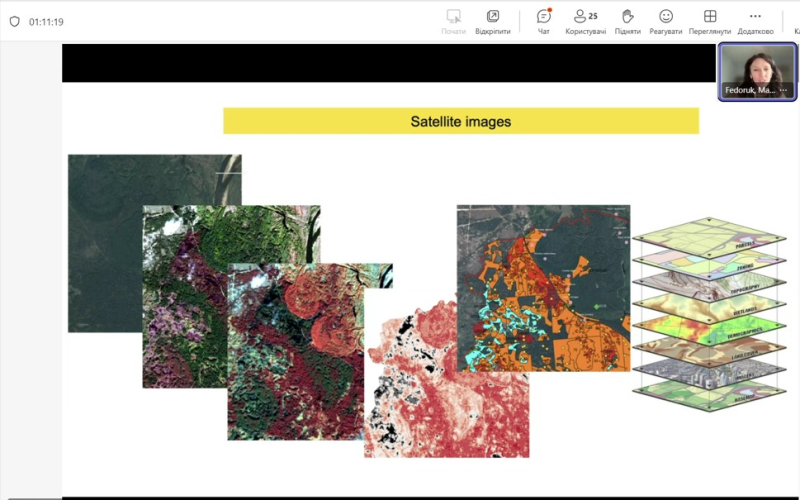Show the Користувачі participants list
Viewport: 800px width, 500px height.
[585, 21]
